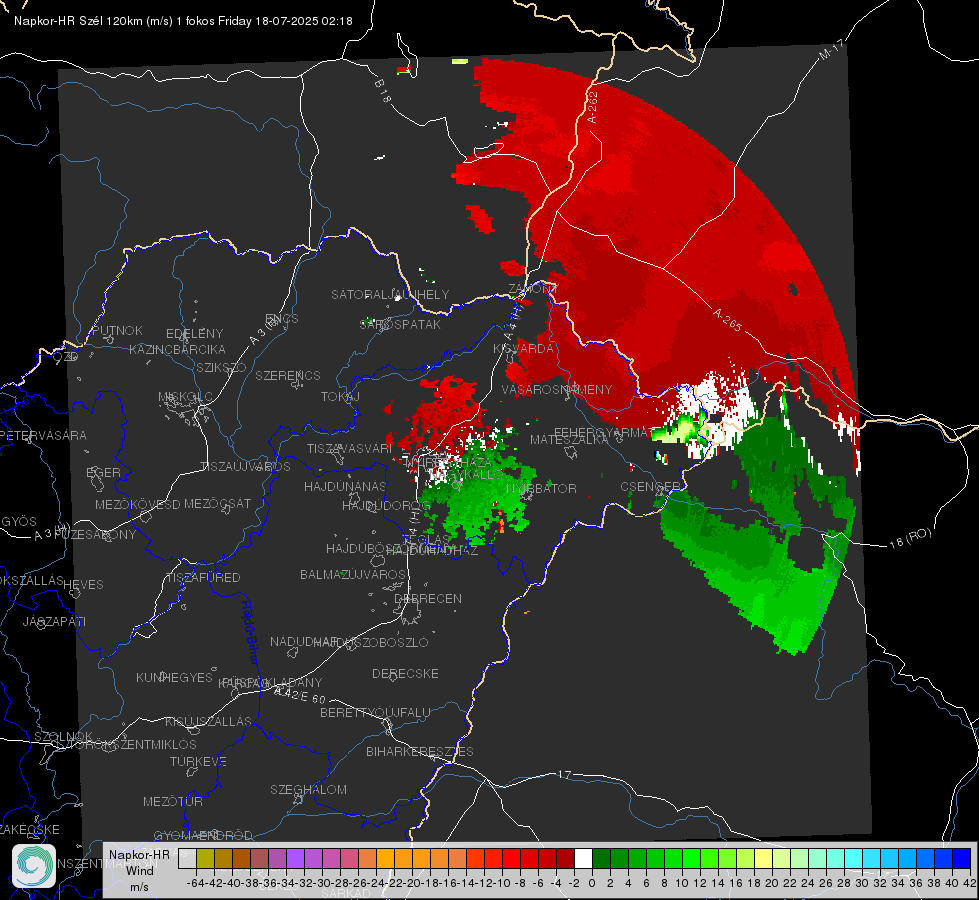Image resolution: width=979 pixels, height=900 pixels.
Task: Click the PUTNOK city label
Action: click(x=117, y=330)
